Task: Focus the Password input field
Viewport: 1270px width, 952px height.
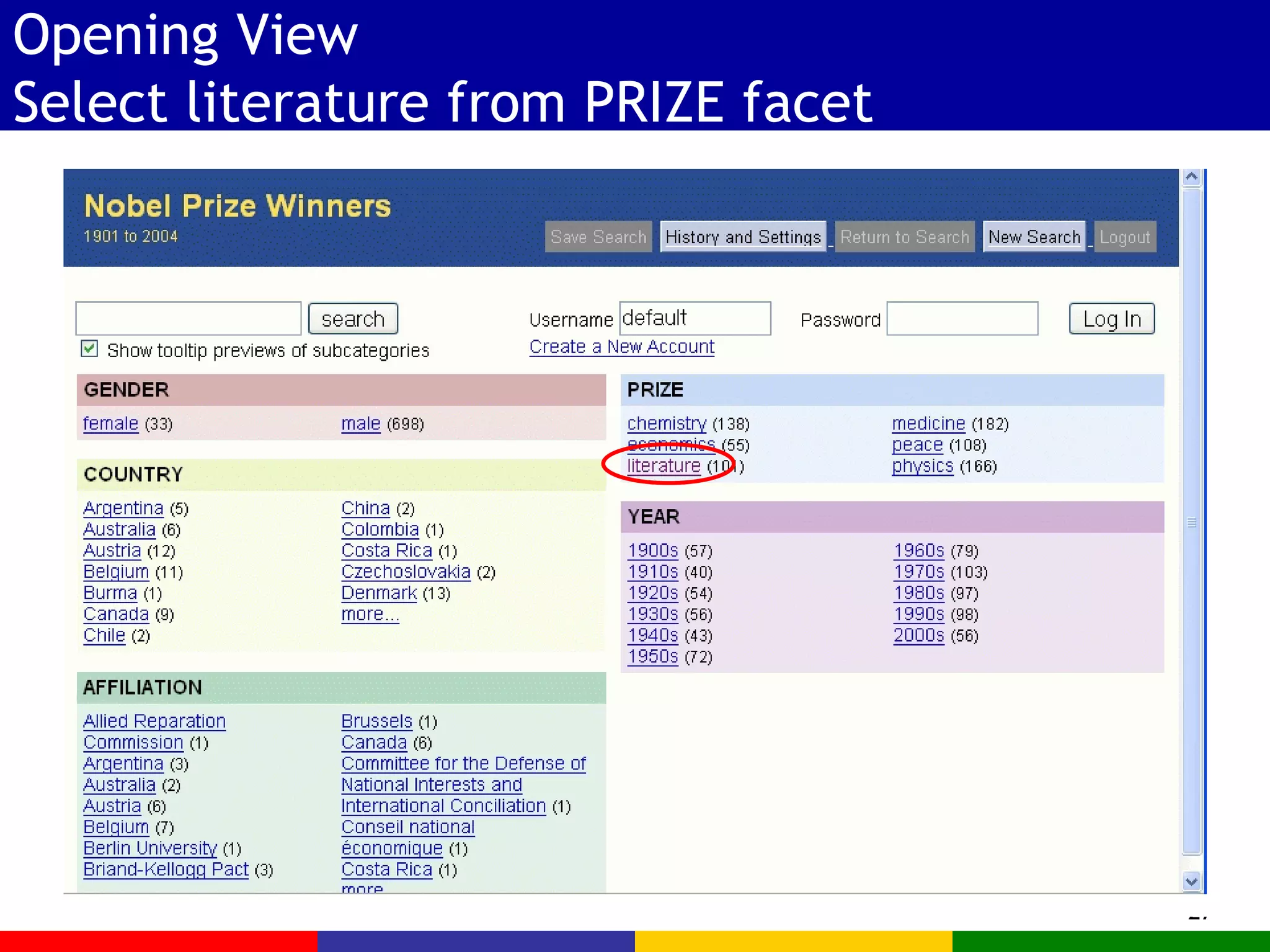Action: (962, 318)
